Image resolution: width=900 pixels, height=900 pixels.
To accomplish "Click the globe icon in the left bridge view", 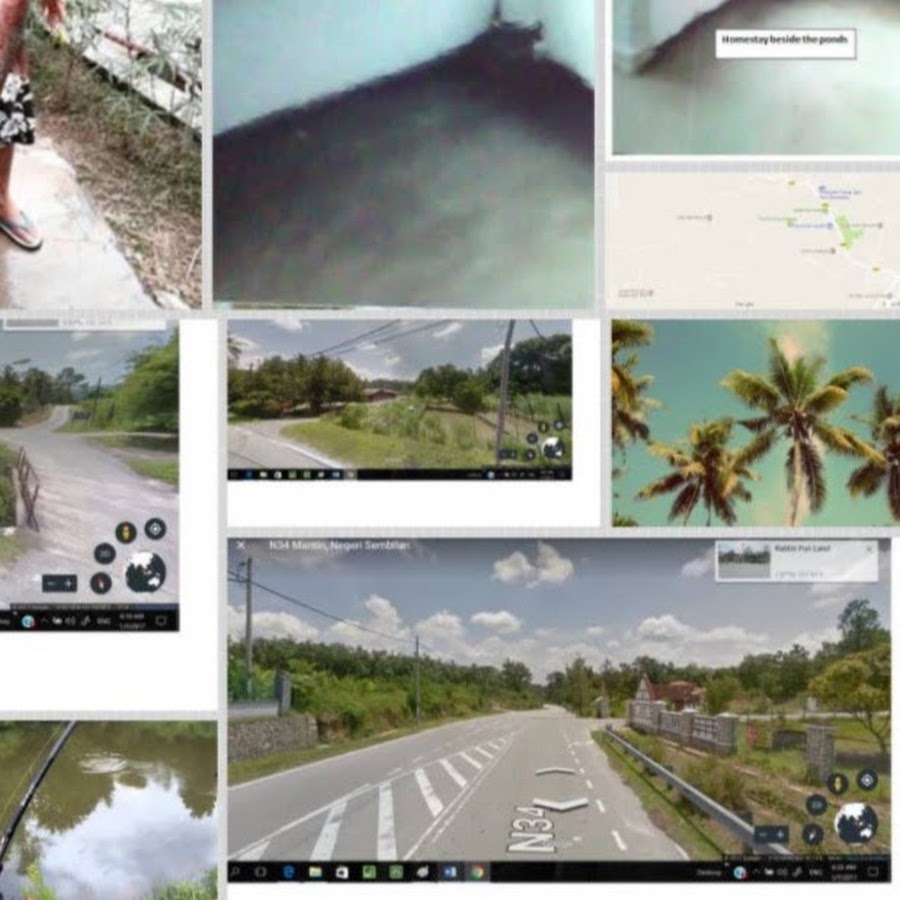I will tap(145, 573).
